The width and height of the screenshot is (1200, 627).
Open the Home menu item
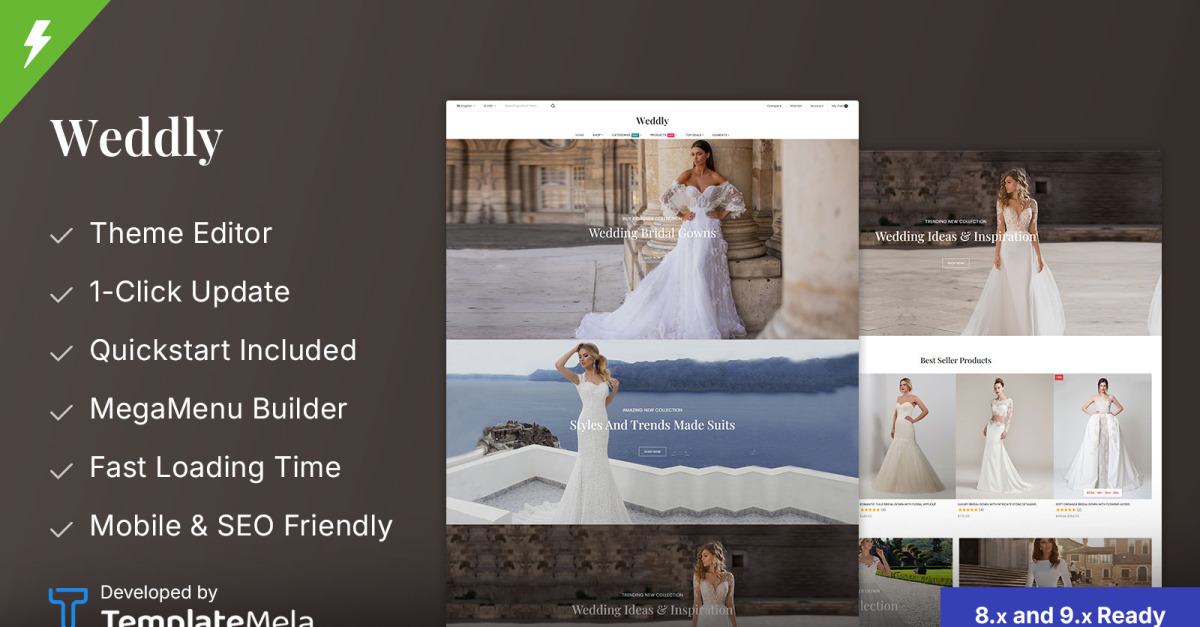click(x=579, y=134)
